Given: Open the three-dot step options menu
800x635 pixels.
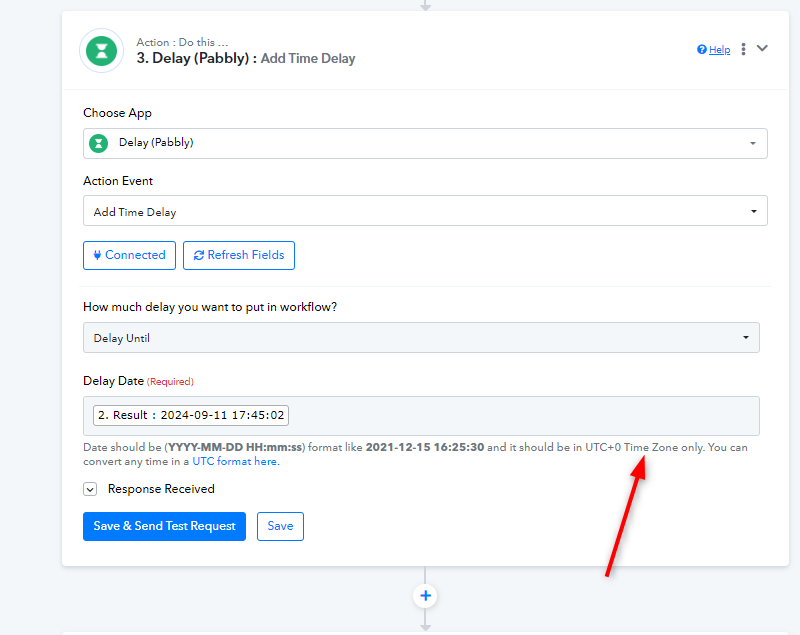Looking at the screenshot, I should click(743, 49).
